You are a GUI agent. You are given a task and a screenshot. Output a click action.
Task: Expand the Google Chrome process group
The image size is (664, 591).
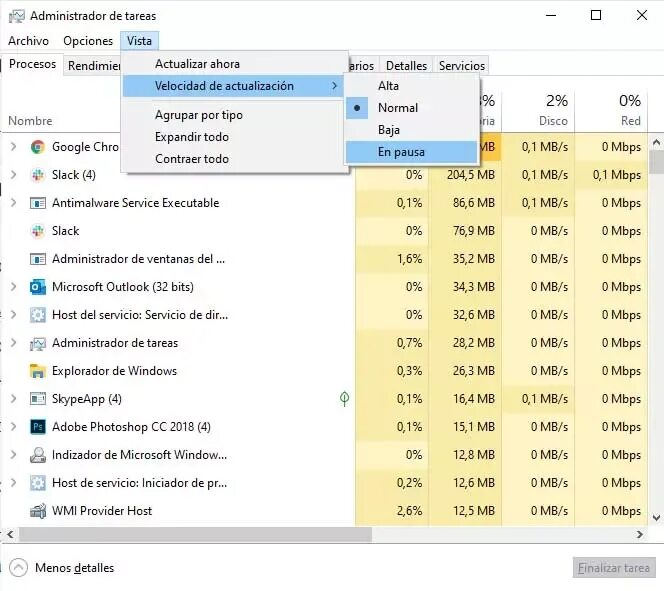point(14,147)
